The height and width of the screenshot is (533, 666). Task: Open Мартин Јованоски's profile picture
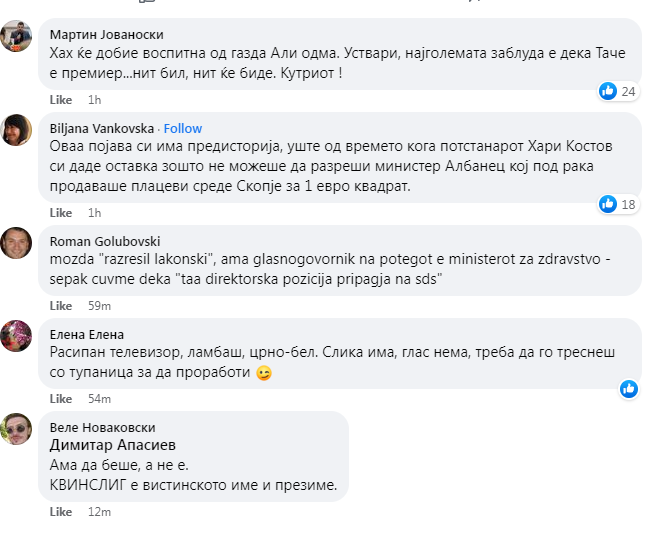pyautogui.click(x=16, y=36)
